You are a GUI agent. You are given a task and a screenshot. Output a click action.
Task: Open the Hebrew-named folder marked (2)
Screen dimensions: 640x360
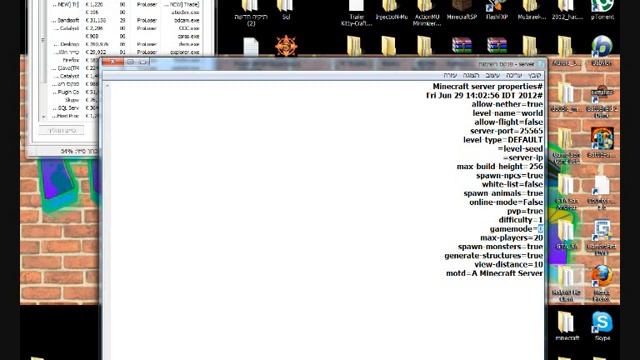251,12
